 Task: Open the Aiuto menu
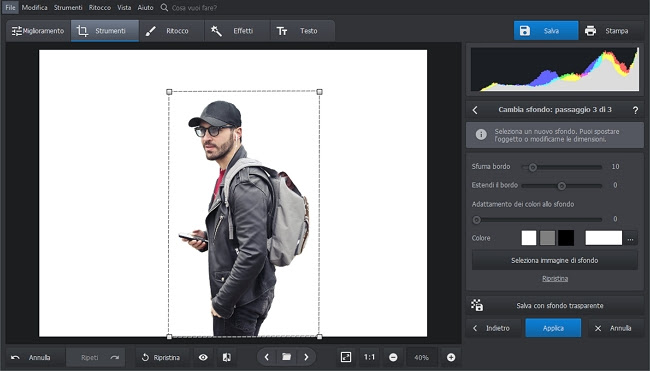pos(146,7)
